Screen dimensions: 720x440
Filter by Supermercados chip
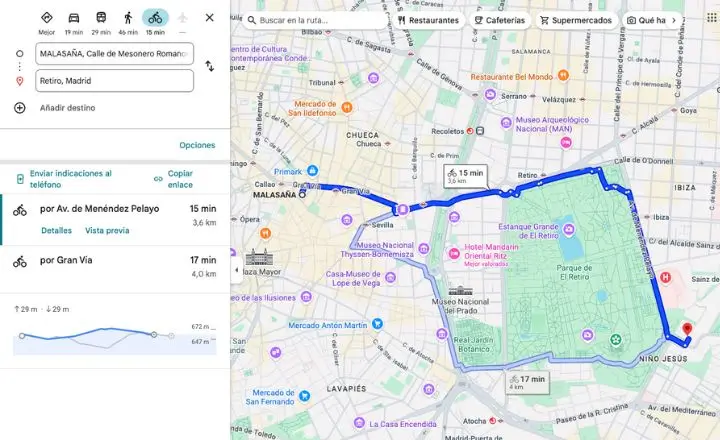point(576,20)
